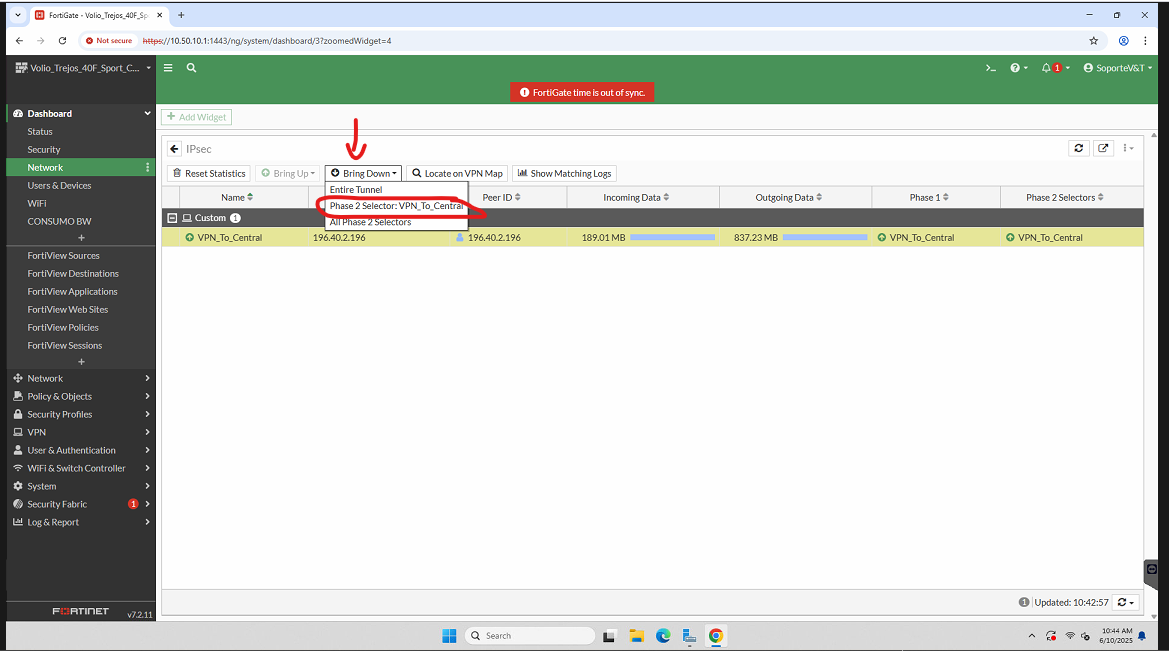Open FortiView Policies
The image size is (1169, 651).
click(x=63, y=327)
